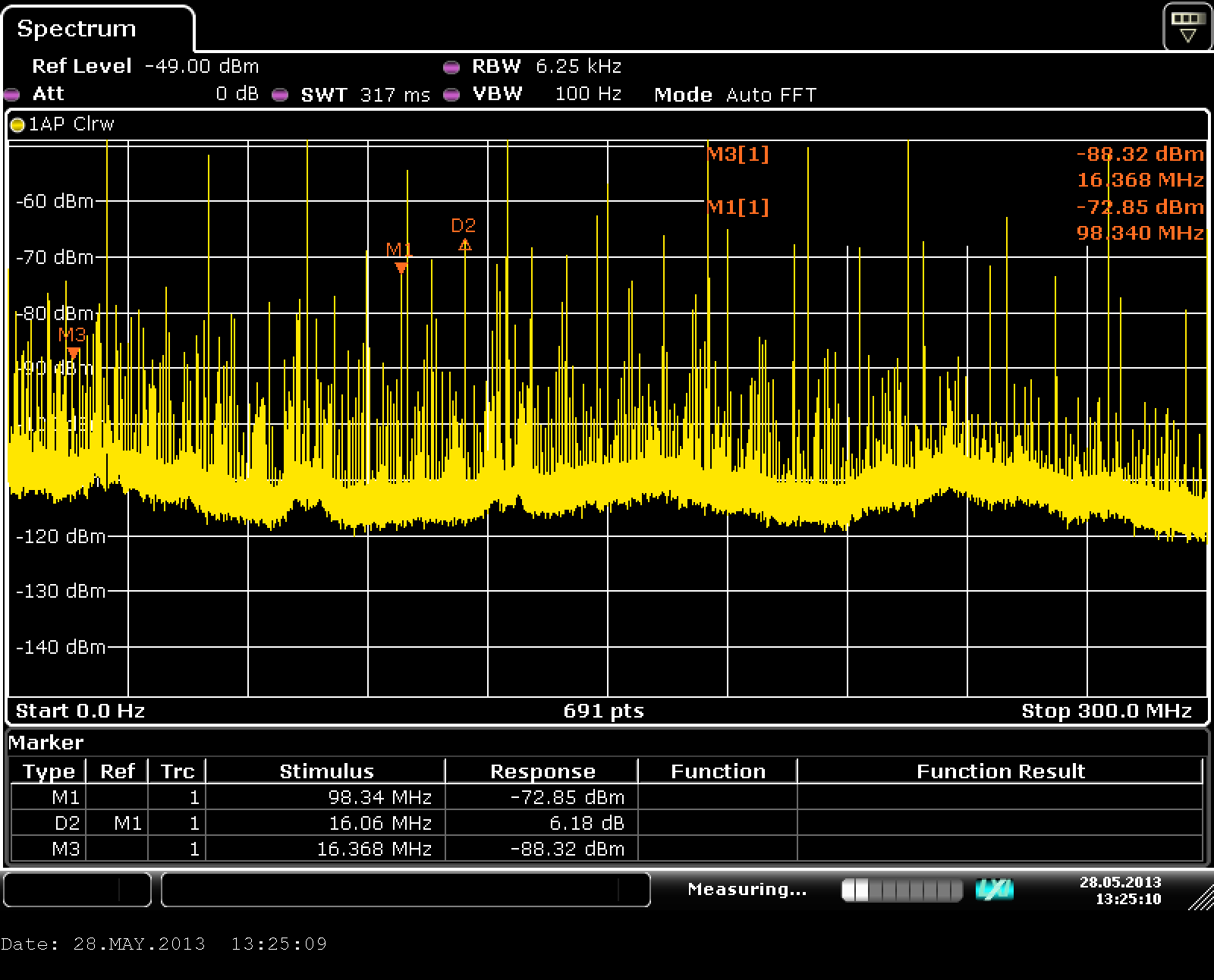Image resolution: width=1214 pixels, height=980 pixels.
Task: Click the purple indicator dot beside Att
Action: click(x=12, y=95)
